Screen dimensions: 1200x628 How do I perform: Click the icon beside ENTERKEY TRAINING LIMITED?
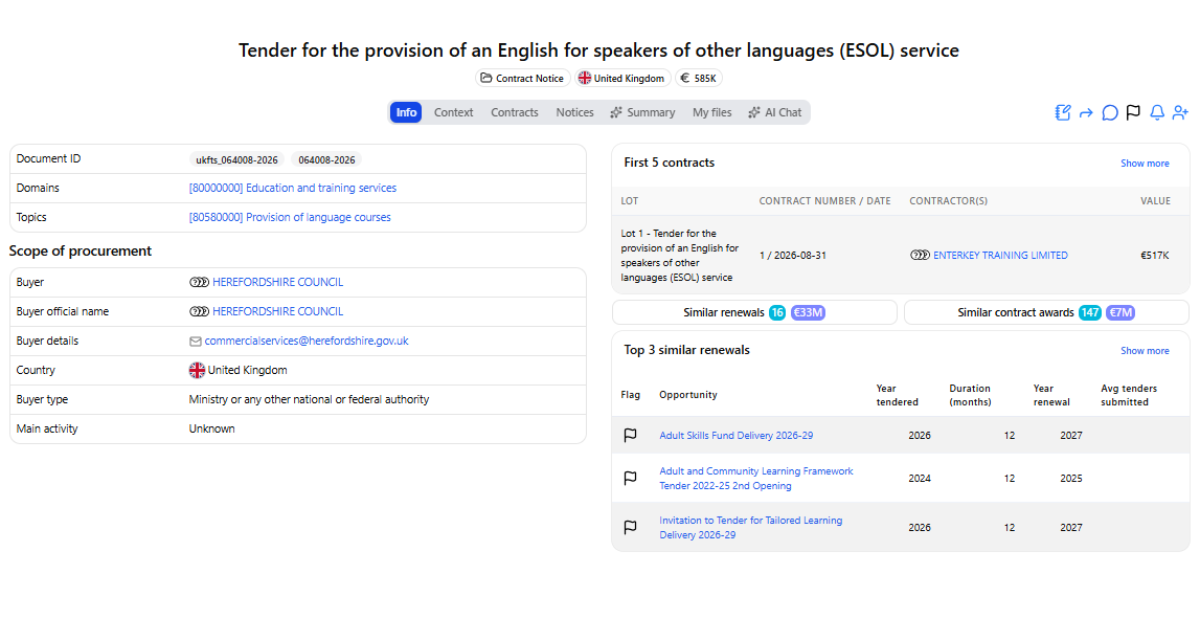(920, 256)
